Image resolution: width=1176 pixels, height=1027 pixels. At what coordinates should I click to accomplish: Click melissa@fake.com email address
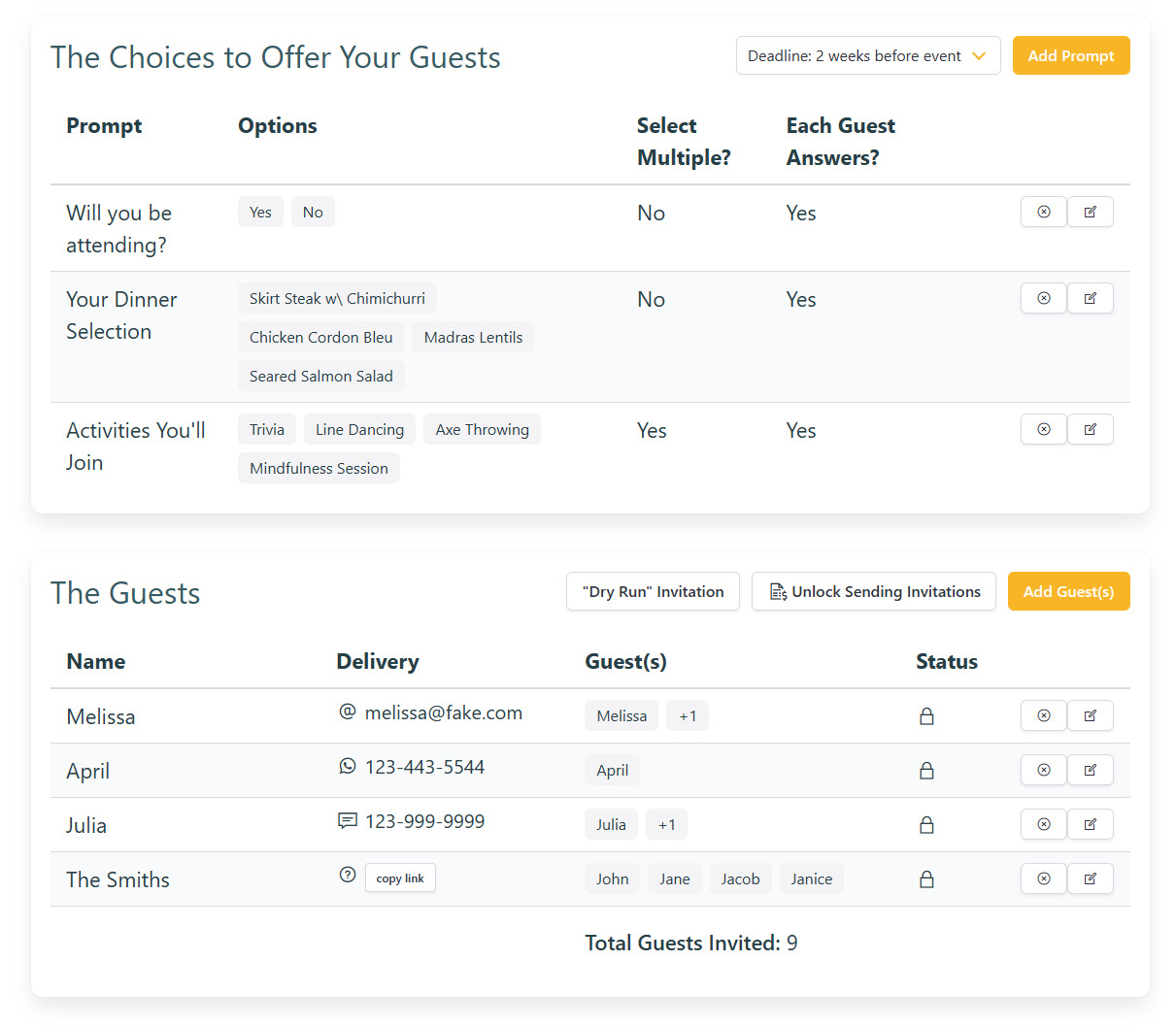pyautogui.click(x=443, y=713)
